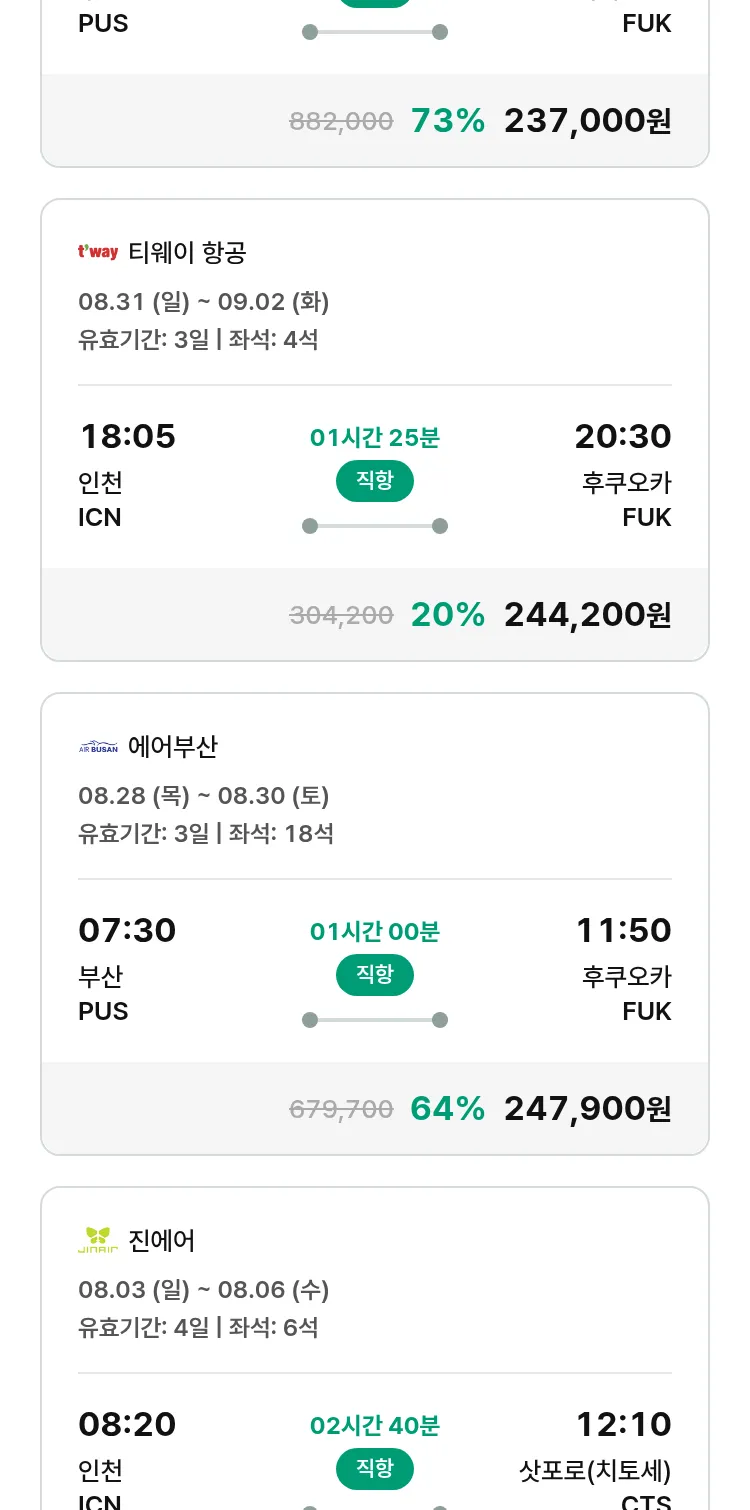
Task: Tap the 직항 badge on the 18:05 flight
Action: [375, 481]
